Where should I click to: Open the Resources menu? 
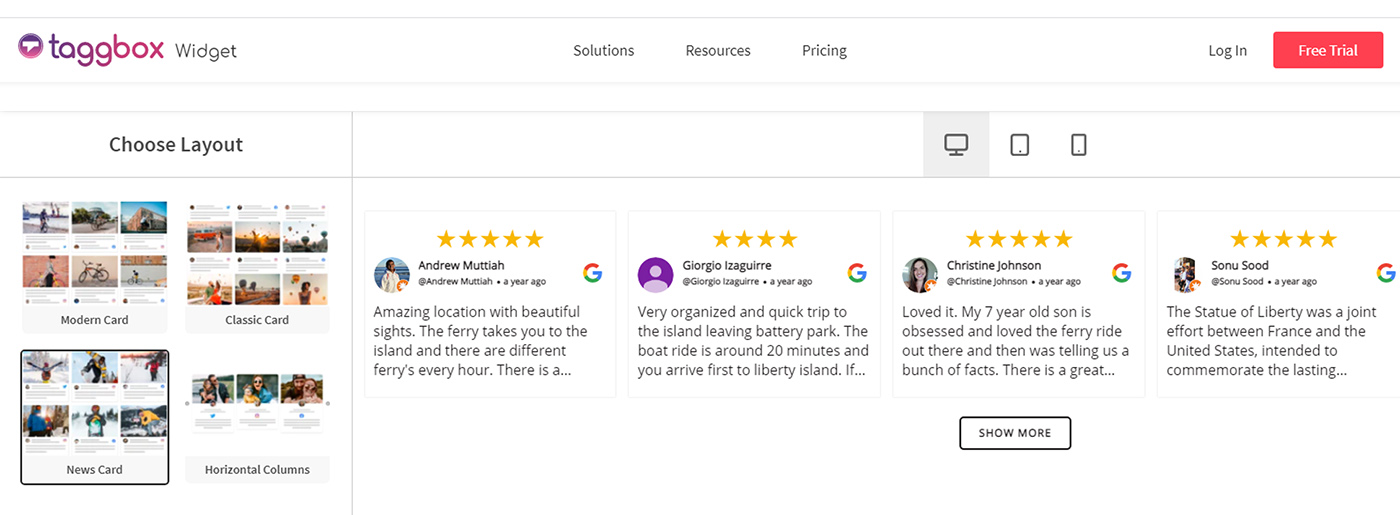[718, 50]
